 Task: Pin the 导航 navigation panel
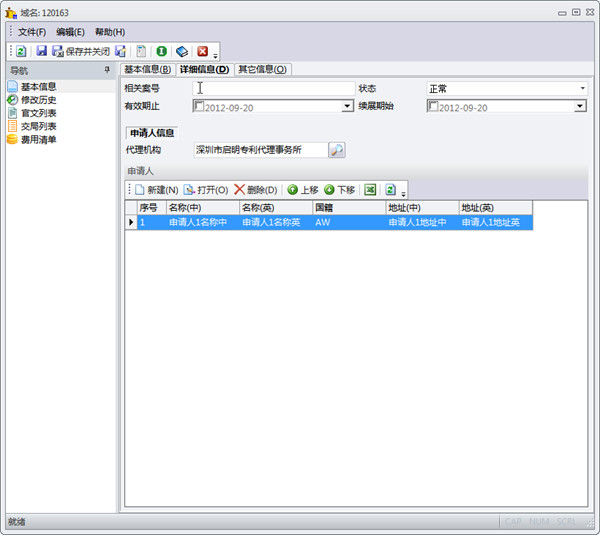coord(107,70)
